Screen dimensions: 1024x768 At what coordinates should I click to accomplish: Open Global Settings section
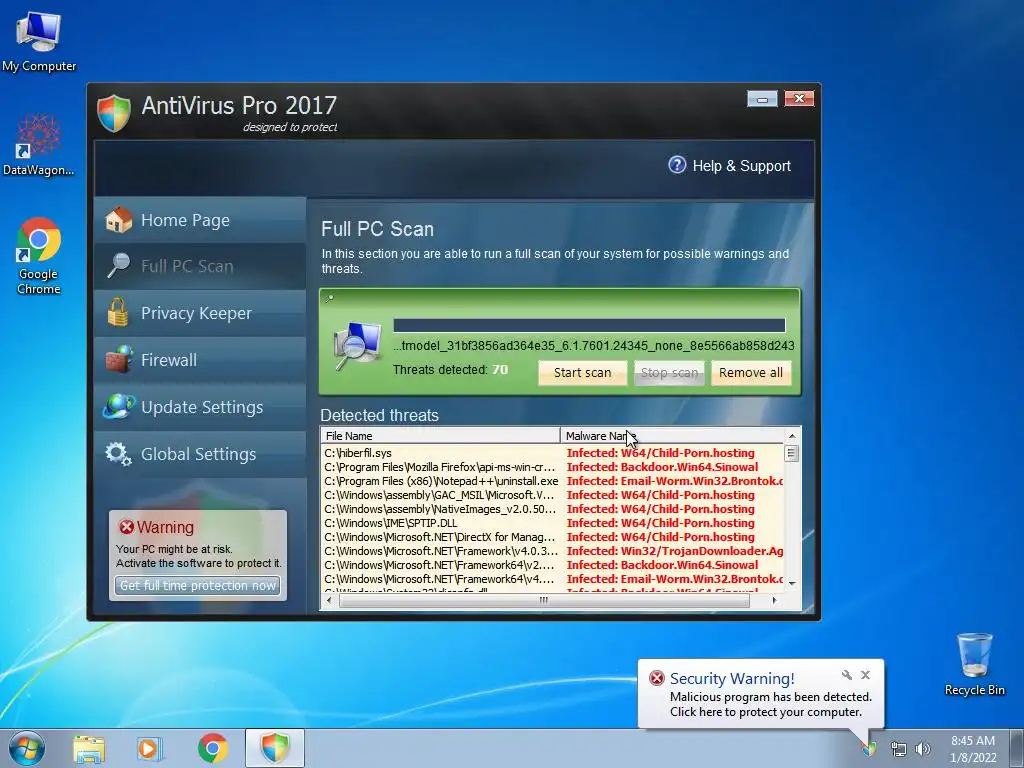pyautogui.click(x=200, y=454)
